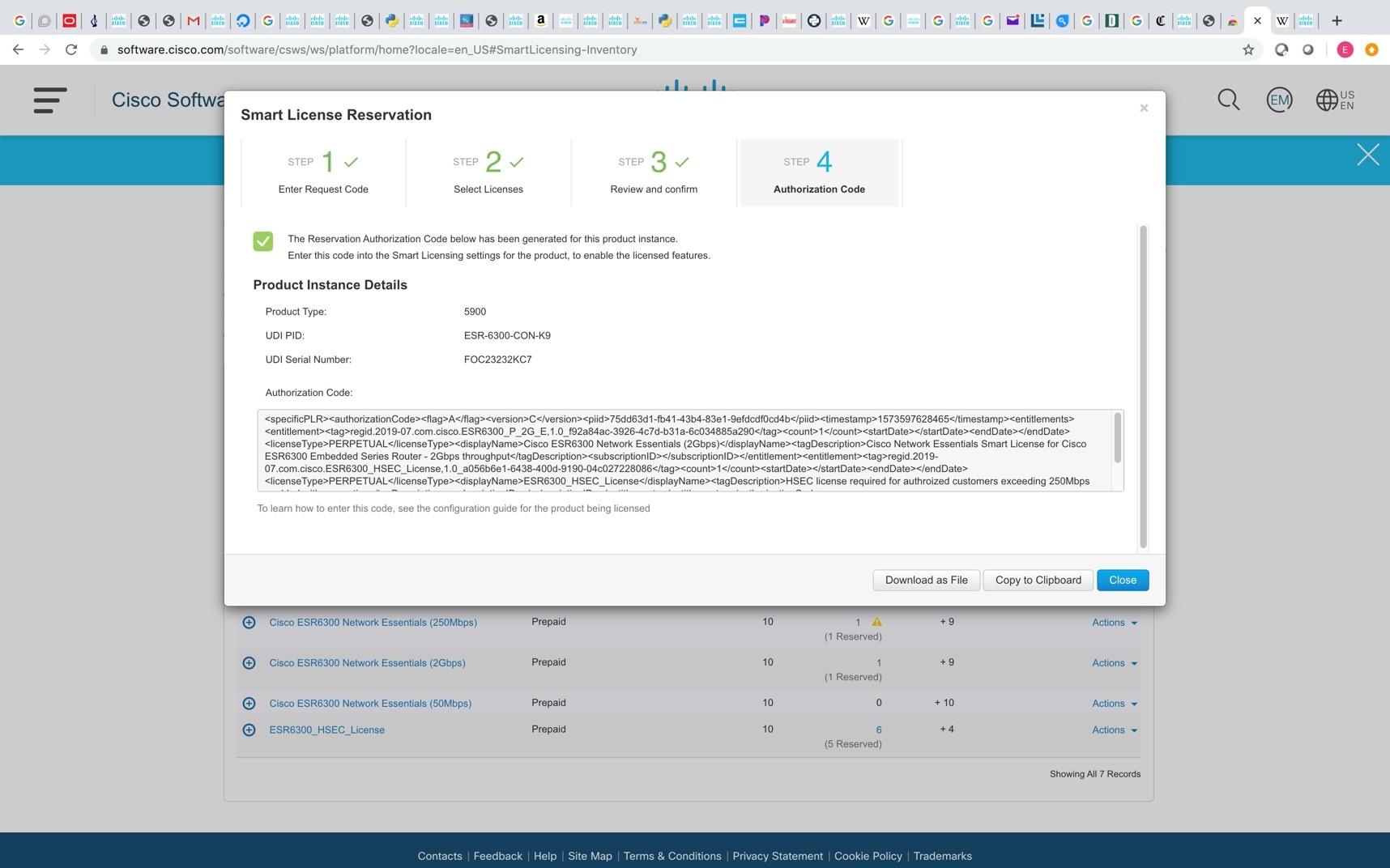Image resolution: width=1390 pixels, height=868 pixels.
Task: Go to Step 2 Select Licenses
Action: tap(488, 172)
